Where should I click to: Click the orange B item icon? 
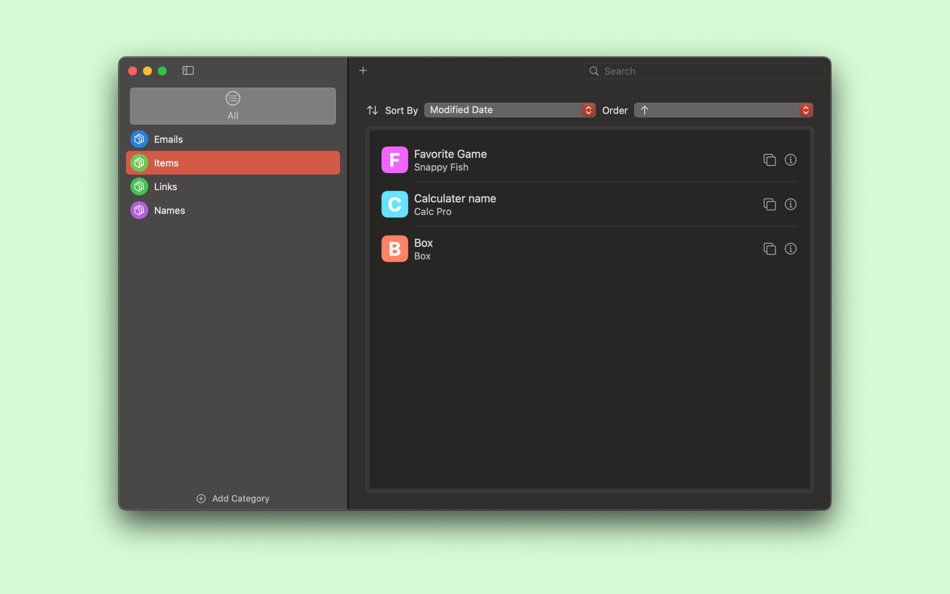point(394,249)
